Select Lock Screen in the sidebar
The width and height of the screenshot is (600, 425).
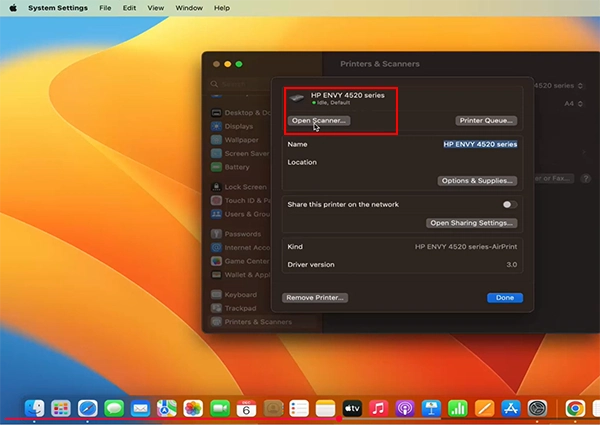coord(240,187)
